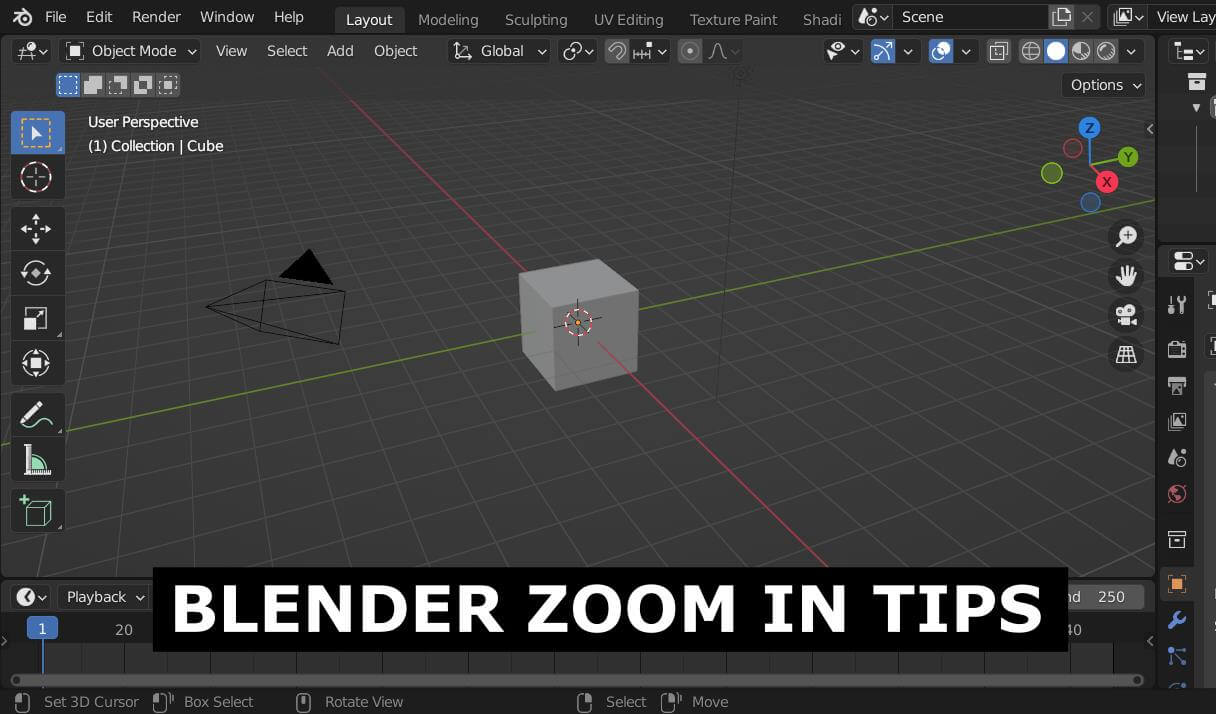Select the Rotate tool
Screen dimensions: 1216x714
click(x=37, y=273)
